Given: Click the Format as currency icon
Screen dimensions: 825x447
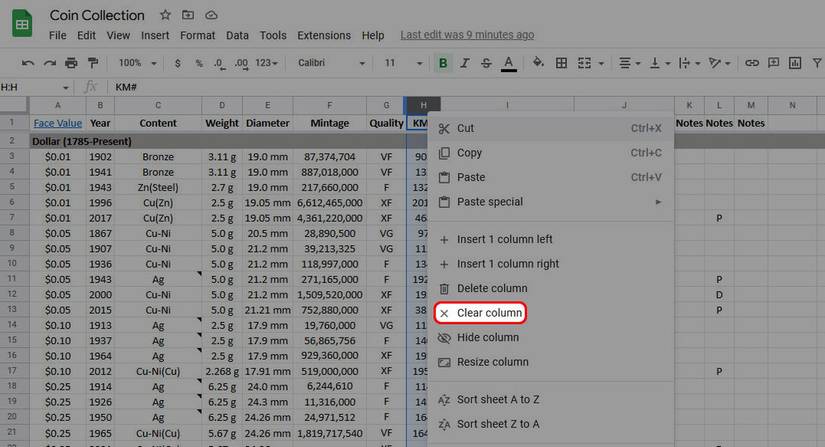Looking at the screenshot, I should tap(178, 63).
